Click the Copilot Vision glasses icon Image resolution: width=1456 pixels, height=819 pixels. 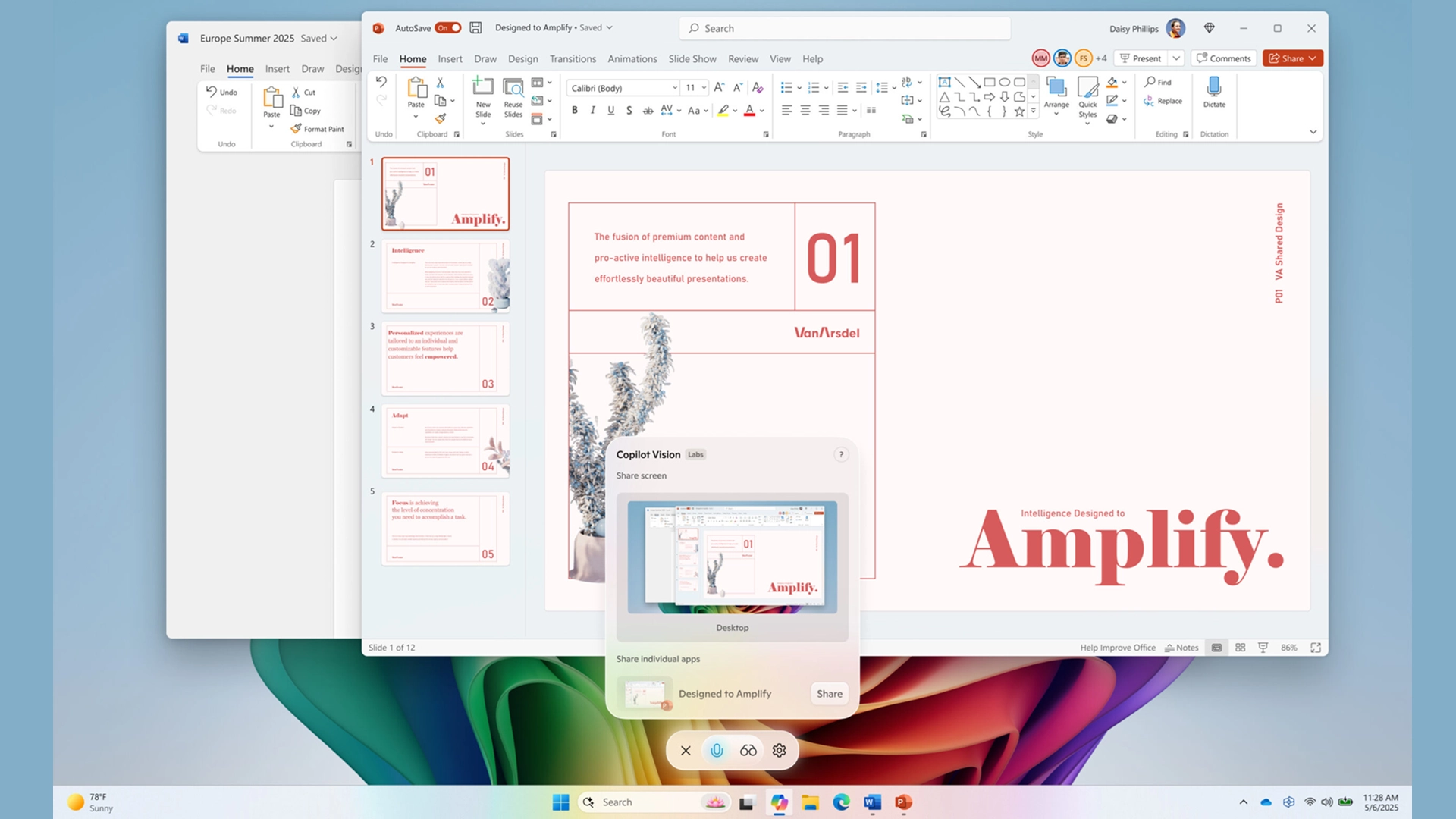(x=748, y=750)
